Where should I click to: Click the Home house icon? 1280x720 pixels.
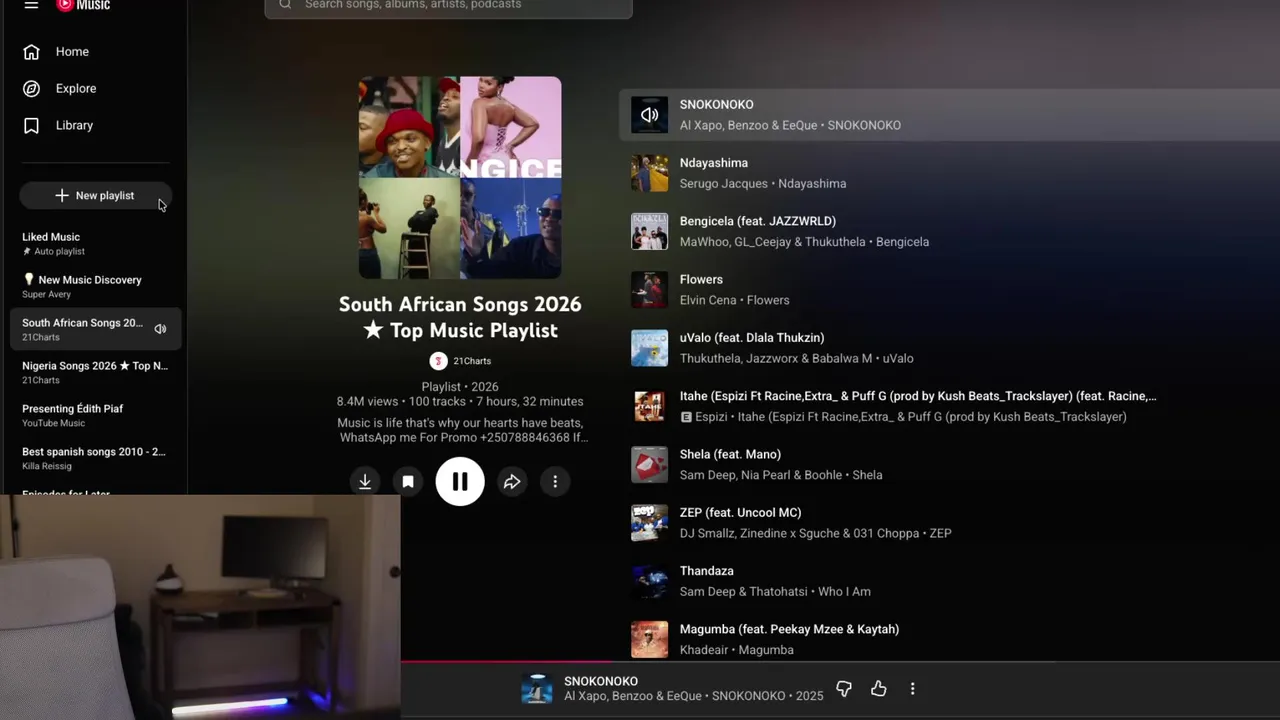pos(32,51)
